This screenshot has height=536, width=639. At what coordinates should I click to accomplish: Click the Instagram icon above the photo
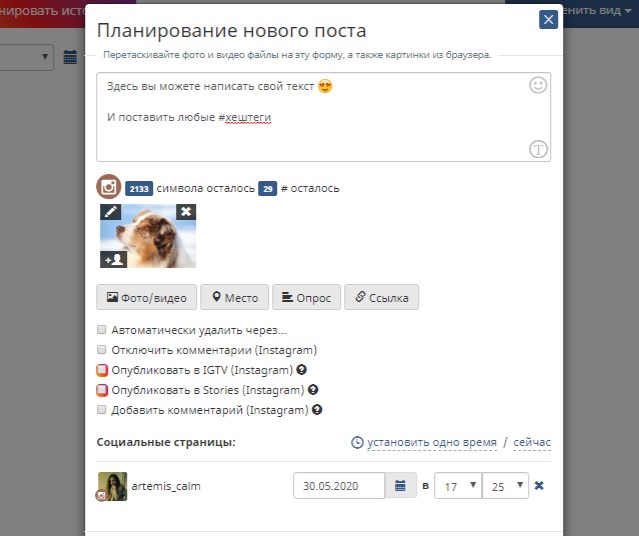click(x=108, y=187)
